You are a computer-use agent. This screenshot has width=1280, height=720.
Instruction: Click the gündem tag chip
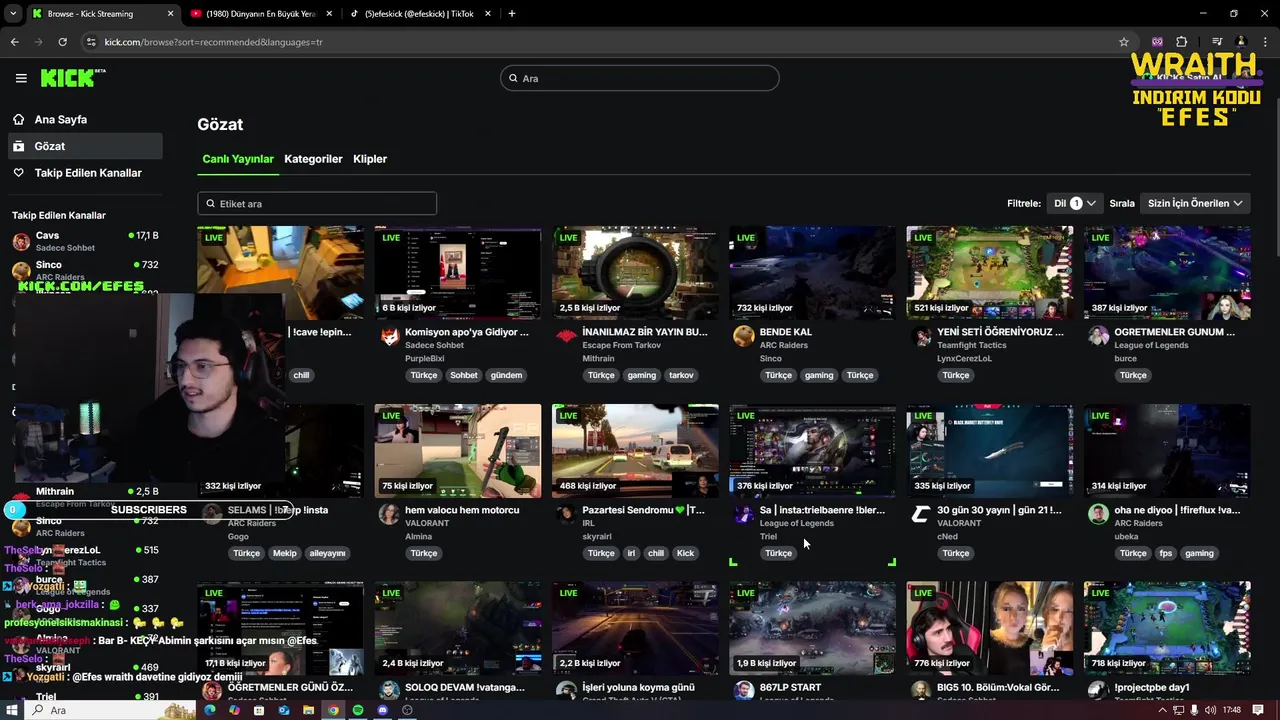click(506, 375)
